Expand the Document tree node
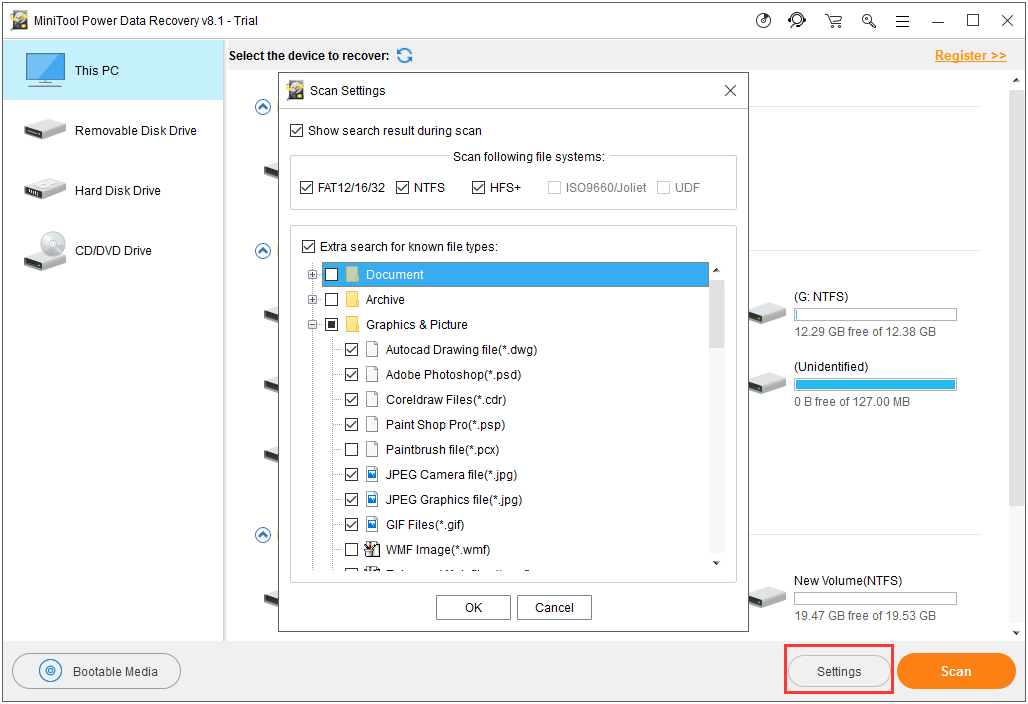1028x704 pixels. click(x=313, y=275)
